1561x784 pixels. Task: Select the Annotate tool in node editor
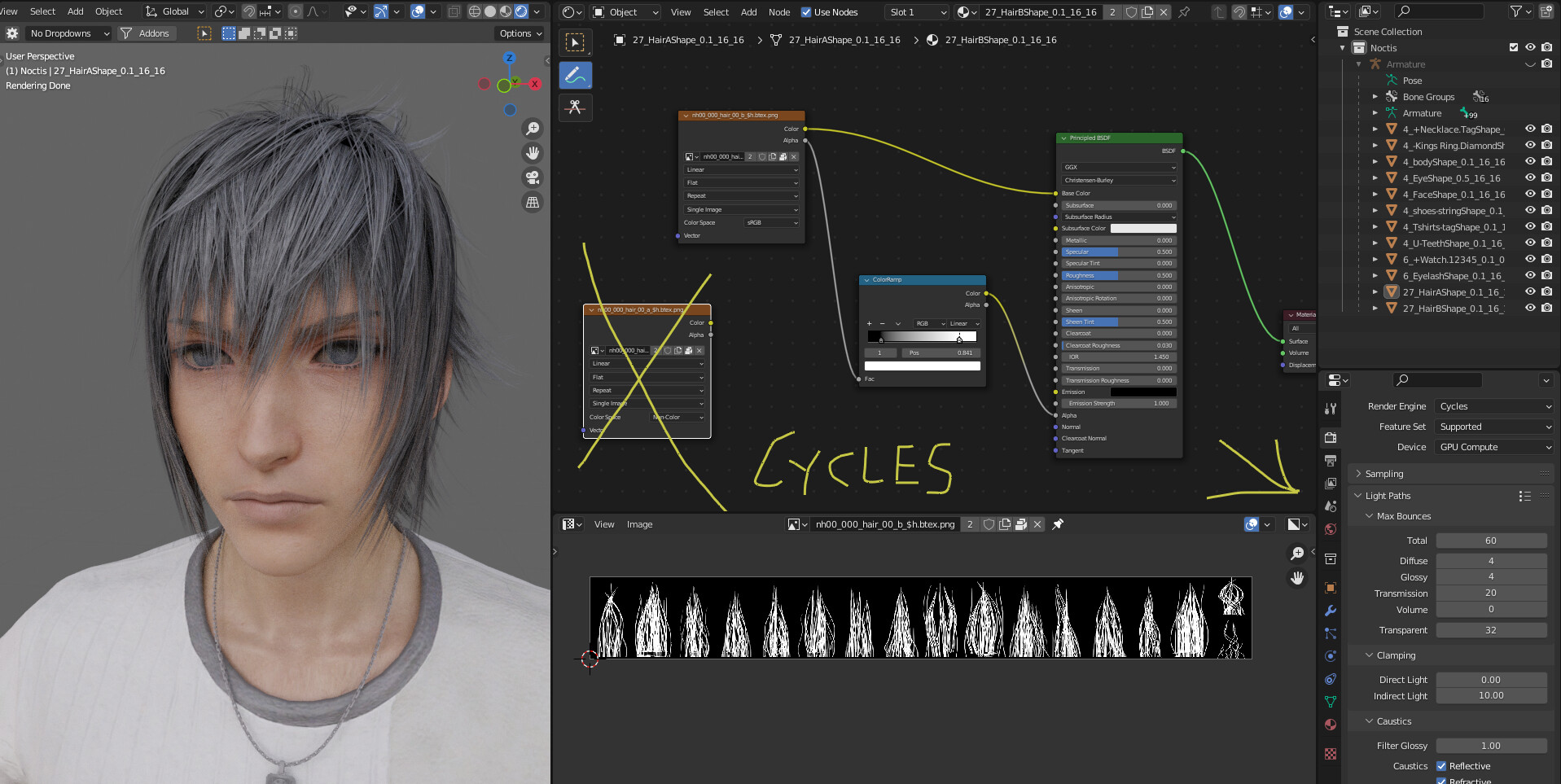click(575, 75)
